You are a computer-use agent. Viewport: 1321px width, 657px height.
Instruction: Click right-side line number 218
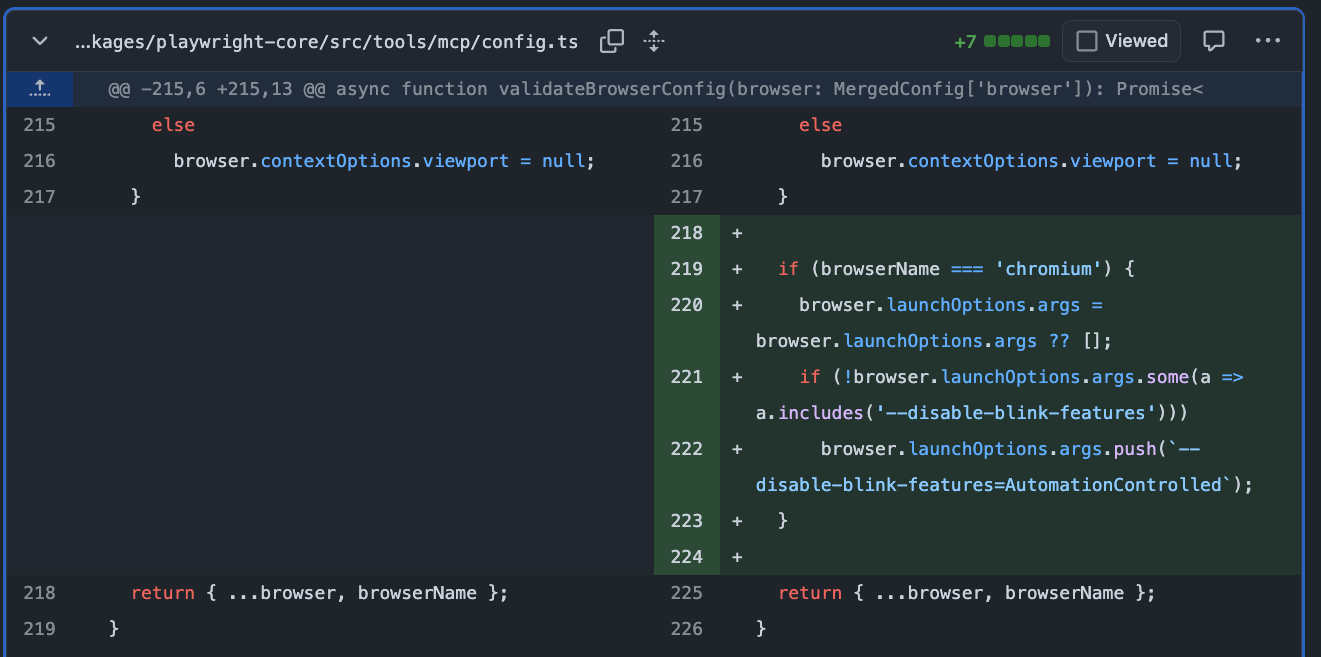(x=686, y=233)
